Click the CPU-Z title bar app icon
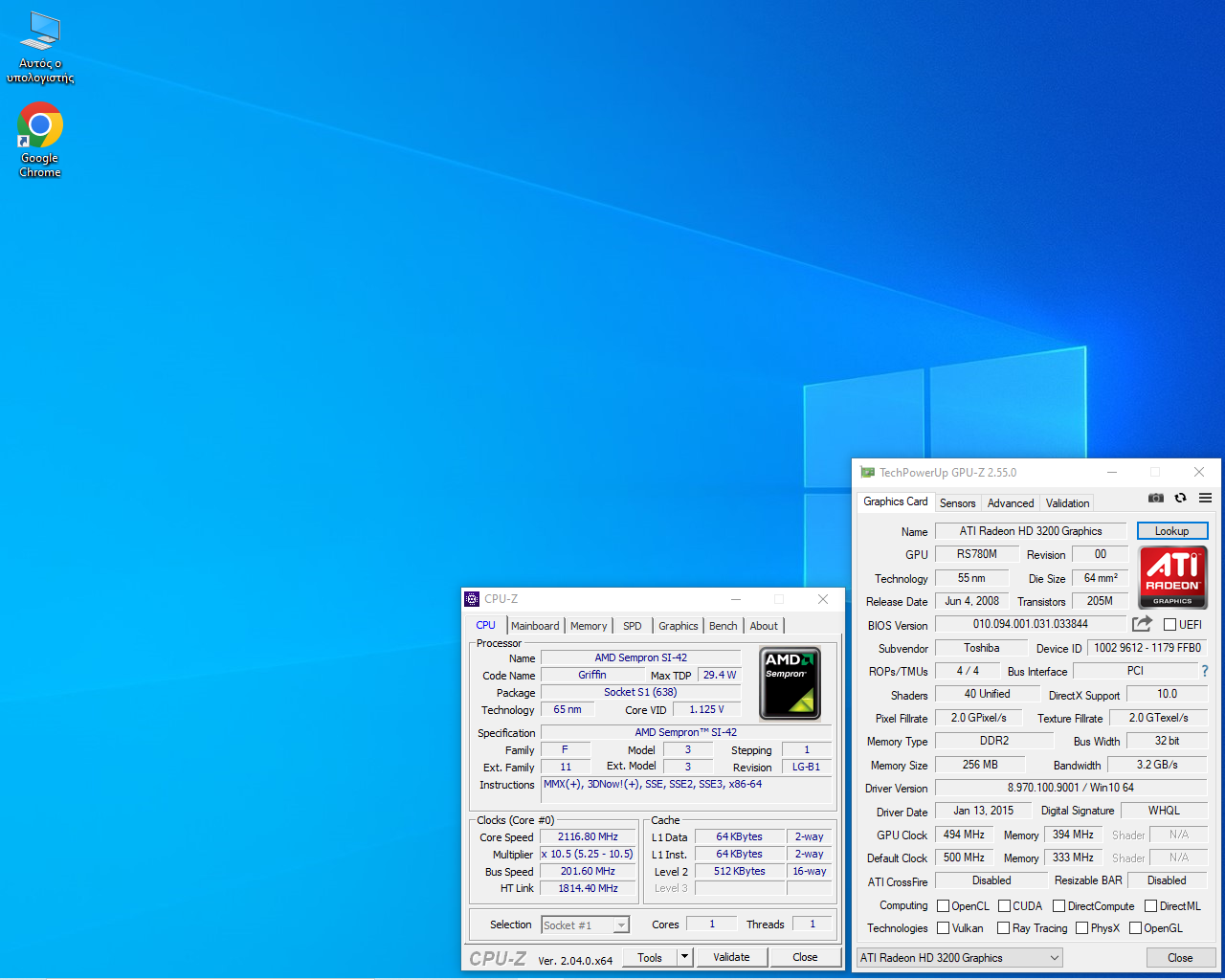The height and width of the screenshot is (980, 1225). (x=472, y=599)
